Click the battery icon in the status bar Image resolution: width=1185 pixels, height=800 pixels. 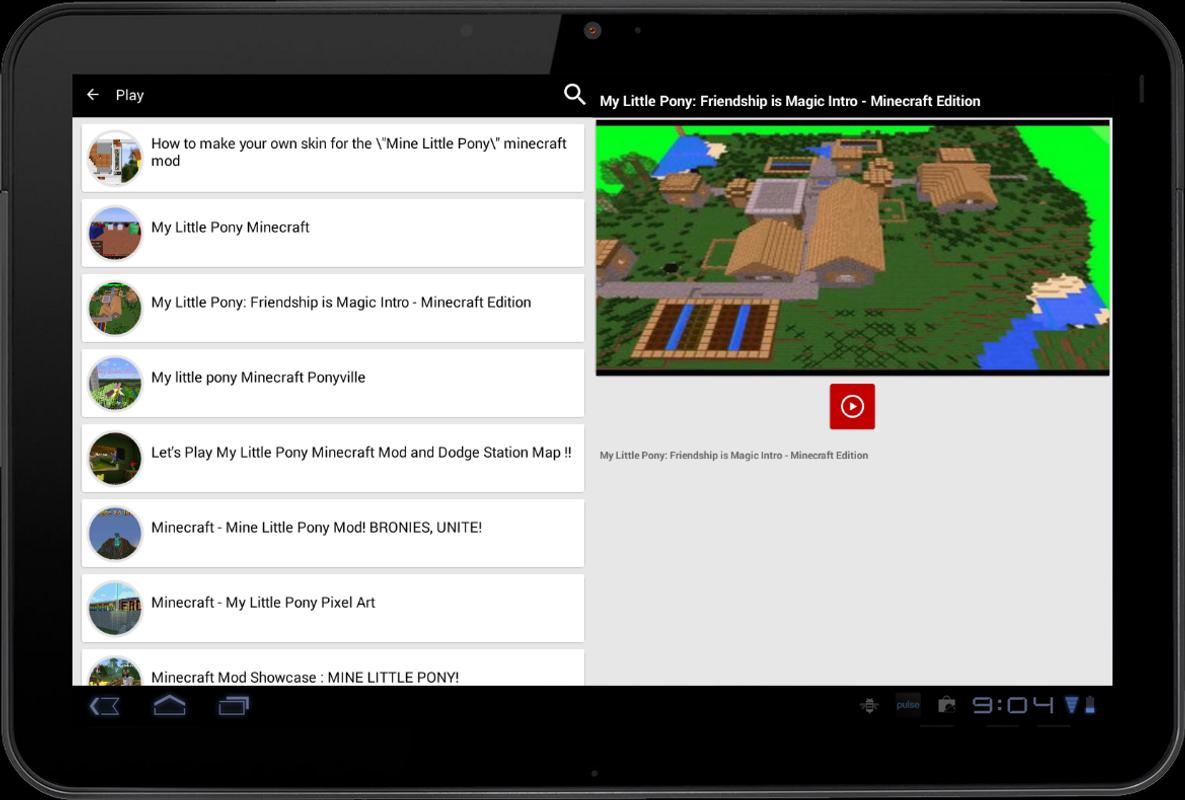click(x=1090, y=706)
